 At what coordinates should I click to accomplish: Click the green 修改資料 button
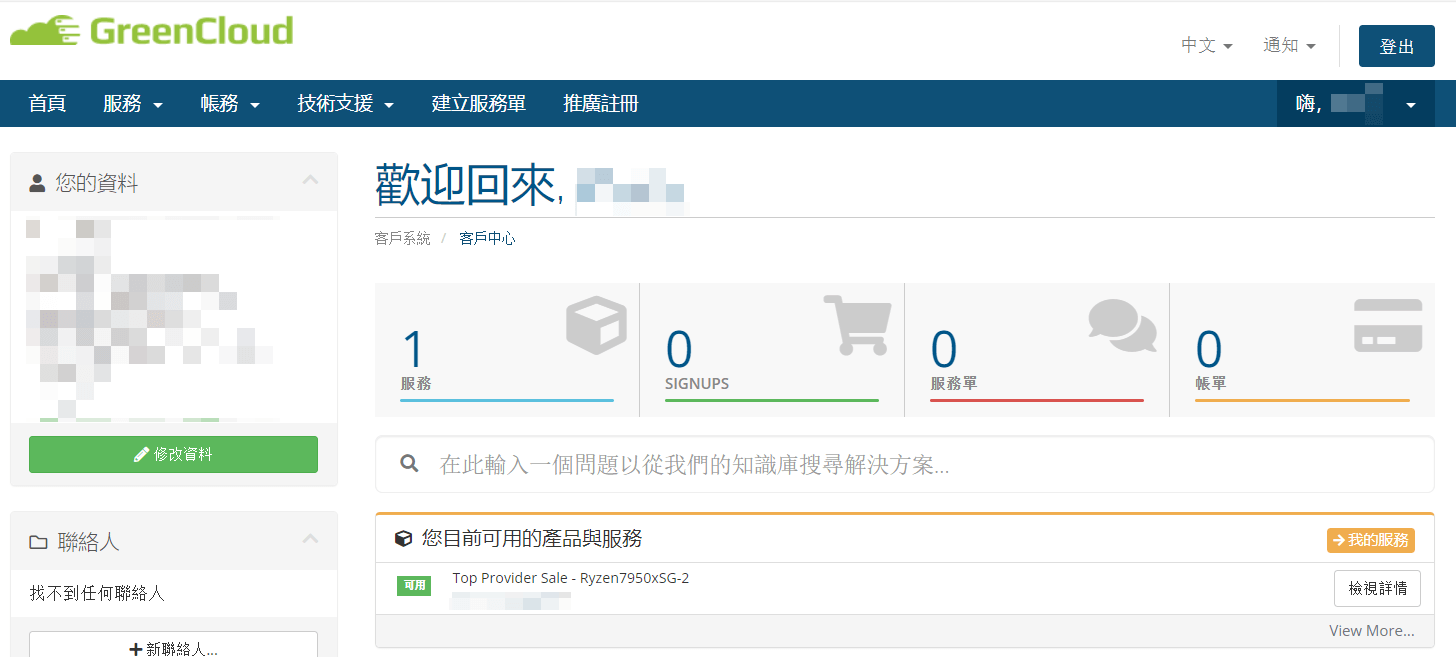pos(173,454)
